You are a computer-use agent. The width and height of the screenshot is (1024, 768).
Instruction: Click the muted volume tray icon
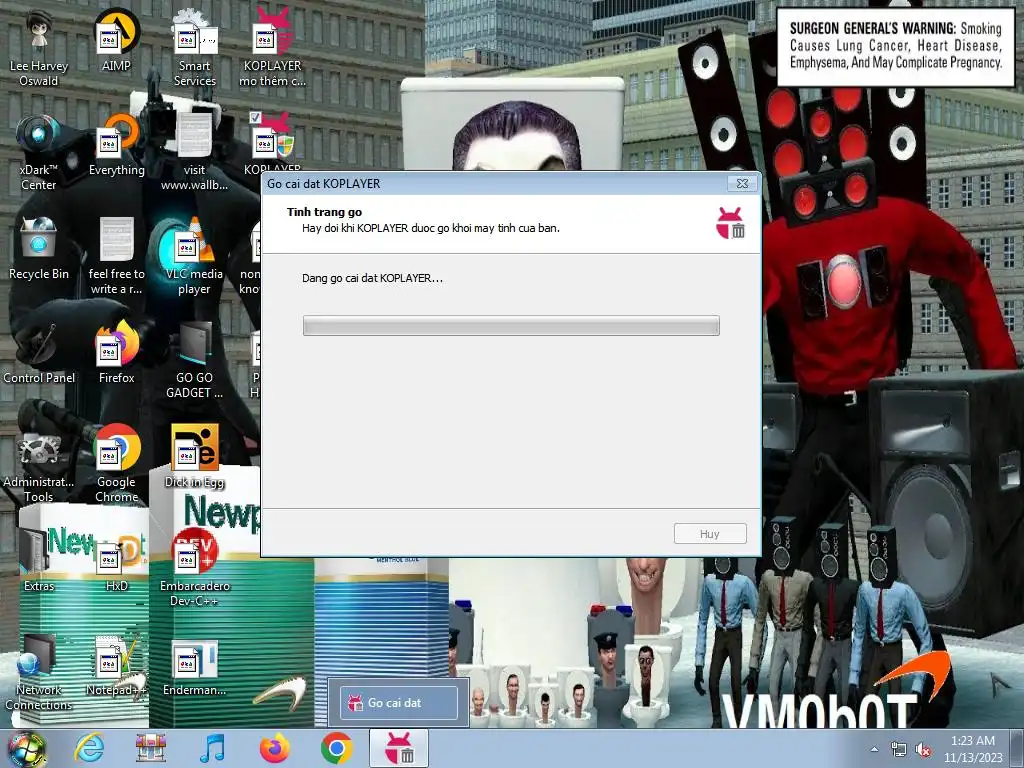coord(923,750)
